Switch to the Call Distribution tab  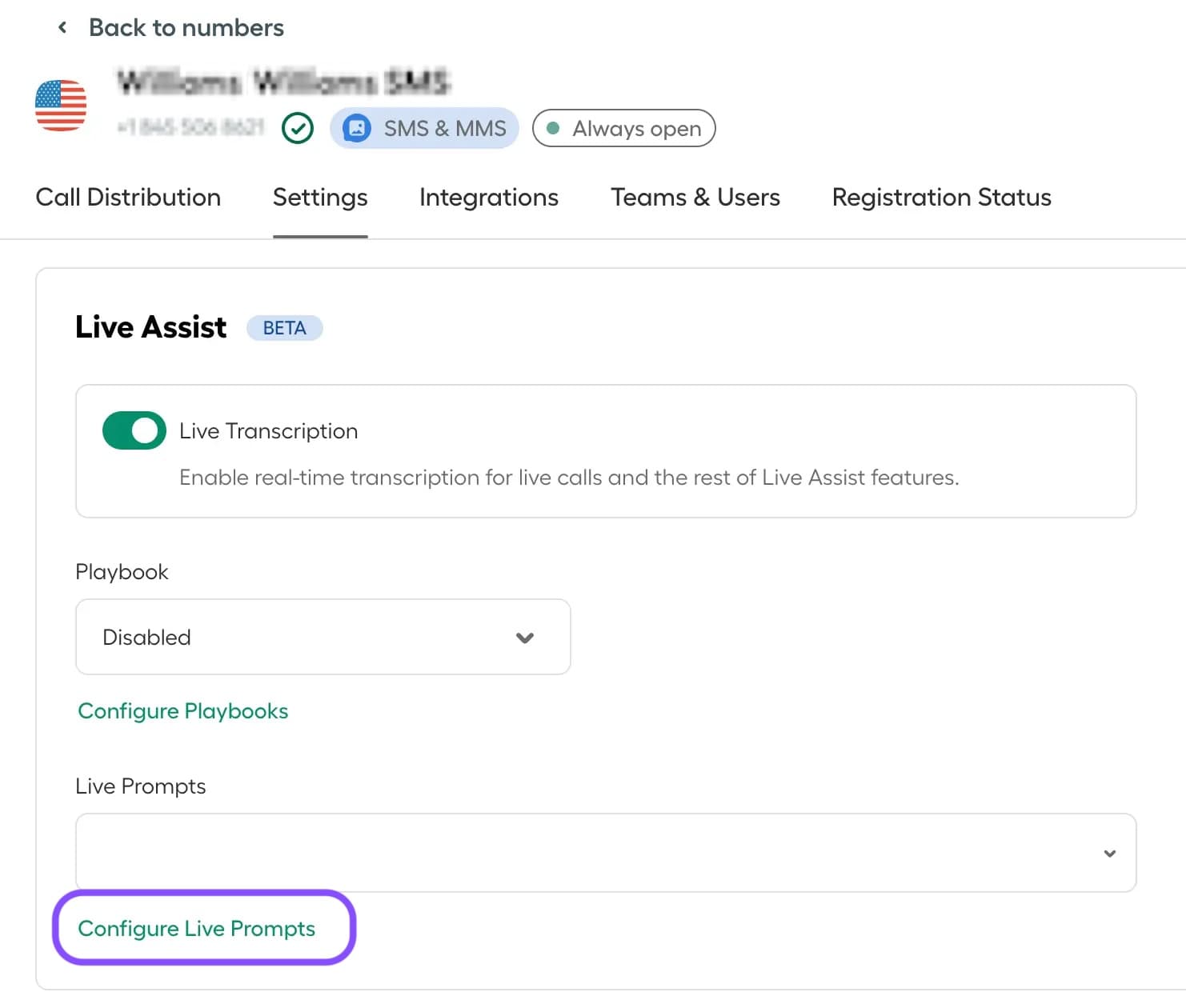point(128,197)
